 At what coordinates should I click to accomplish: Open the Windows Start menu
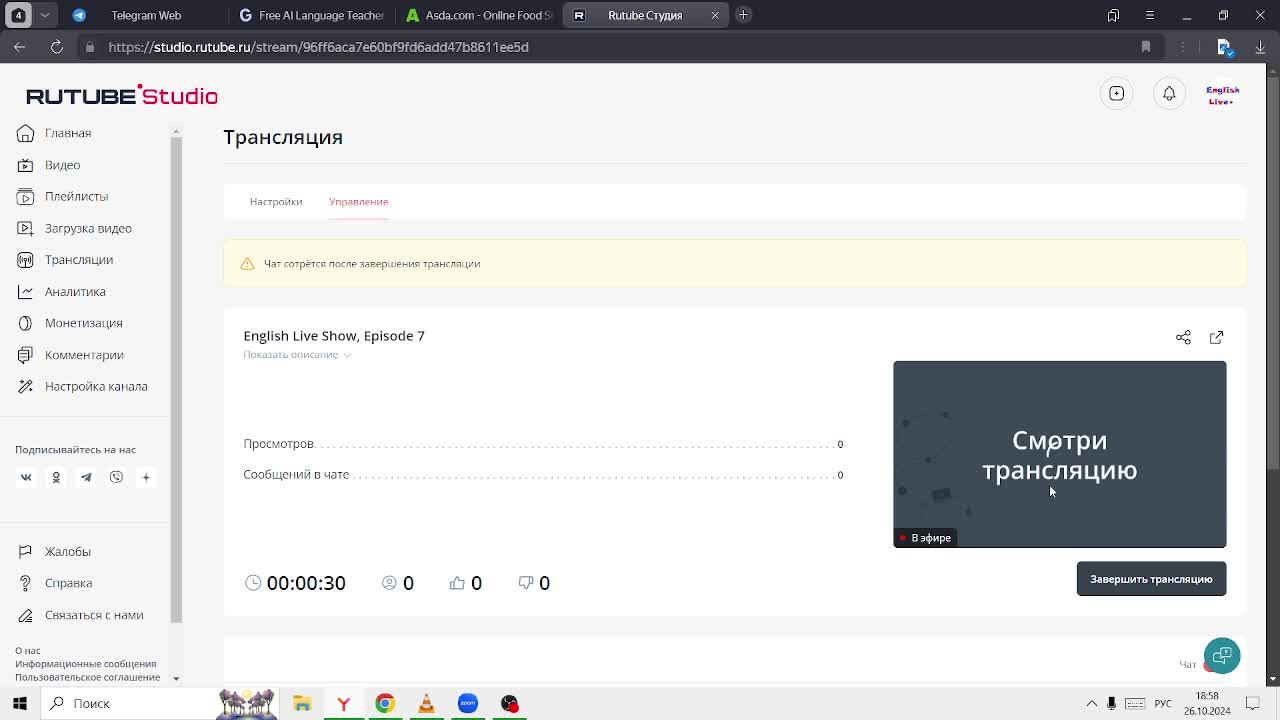pos(20,703)
